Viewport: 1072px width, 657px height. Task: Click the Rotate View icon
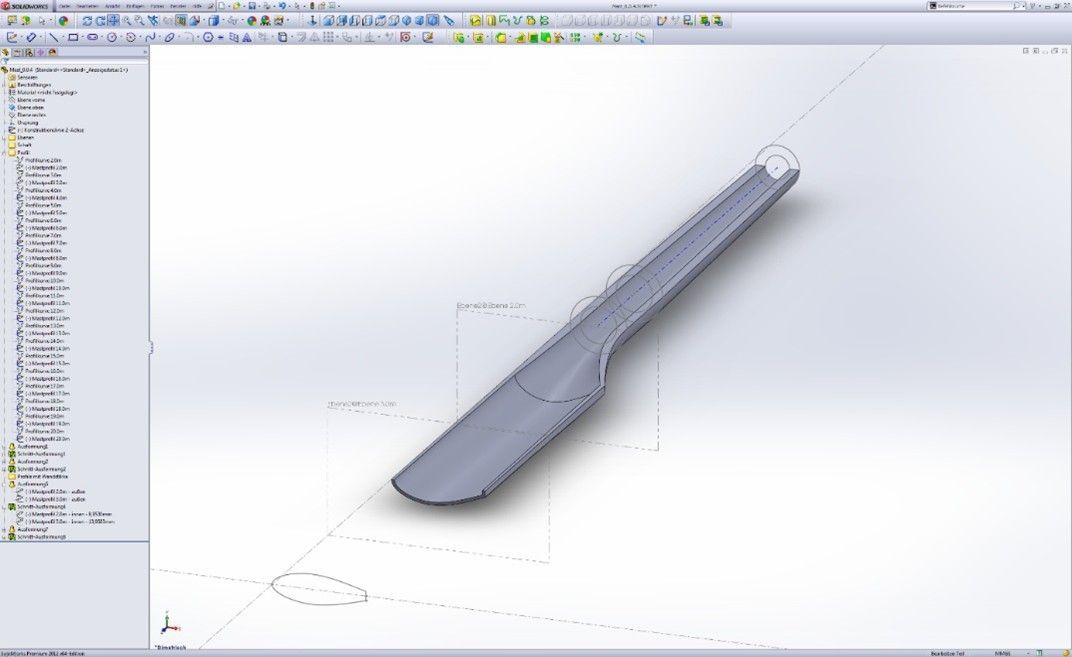[x=87, y=21]
